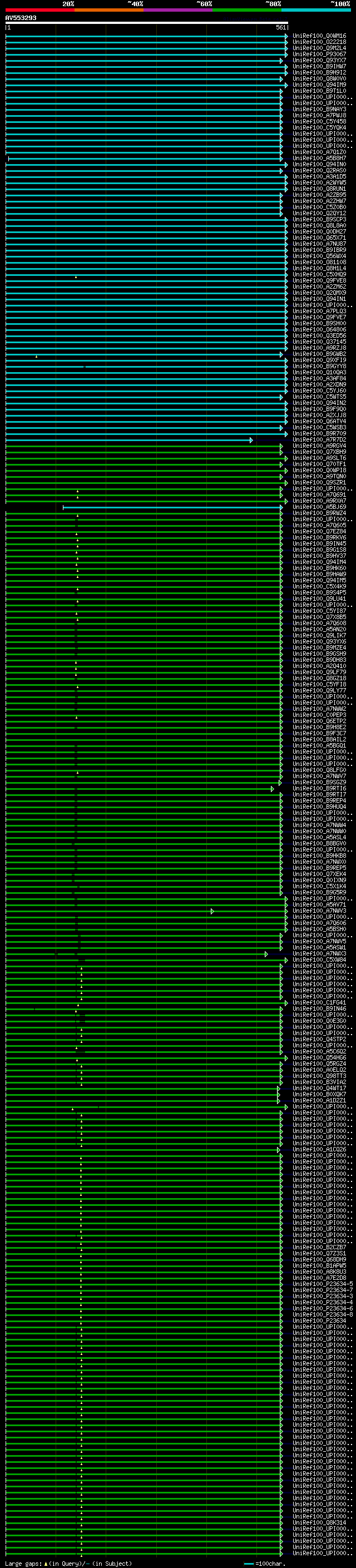This screenshot has height=1568, width=356.
Task: Click the cyan alignment bar for UniRef100_A5BJ69
Action: (x=173, y=507)
